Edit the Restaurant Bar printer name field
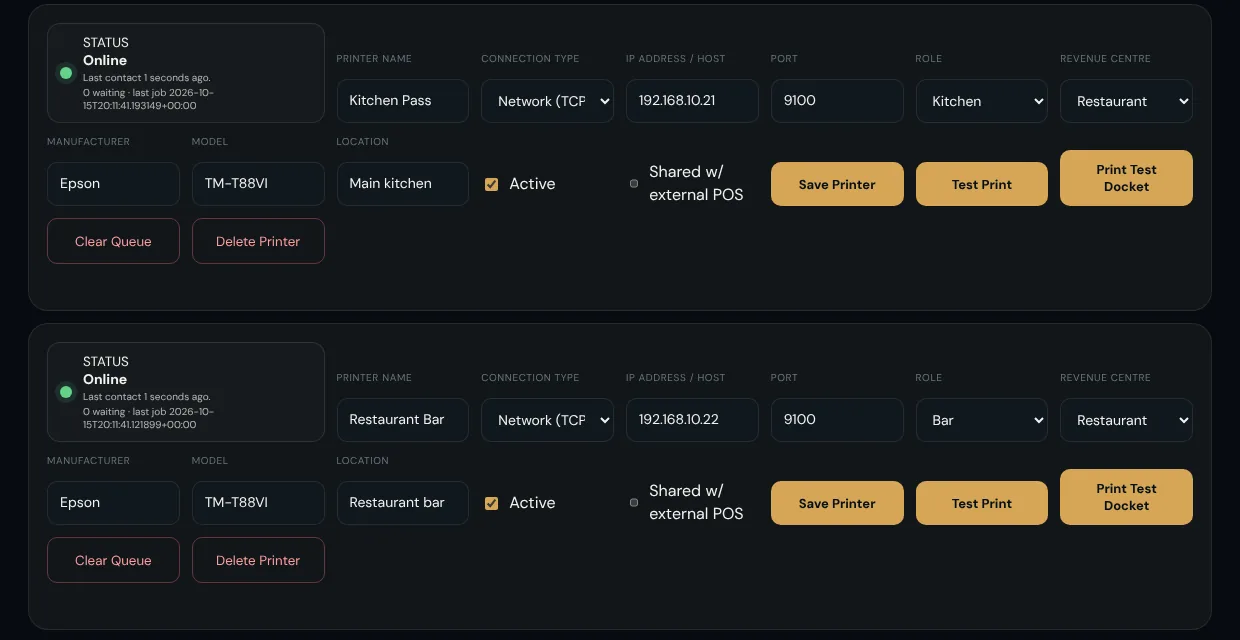 pyautogui.click(x=402, y=420)
